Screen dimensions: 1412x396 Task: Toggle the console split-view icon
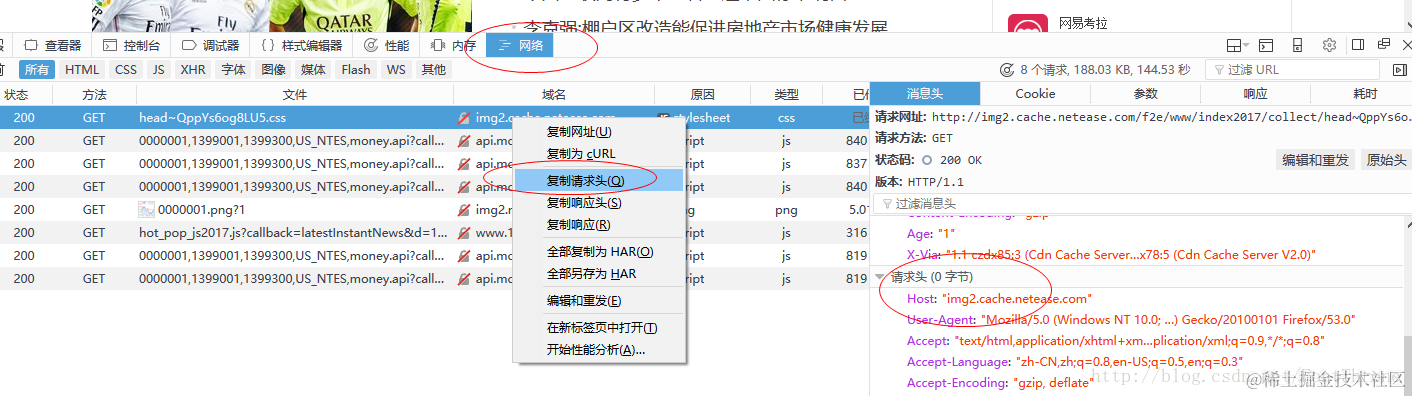coord(1266,45)
